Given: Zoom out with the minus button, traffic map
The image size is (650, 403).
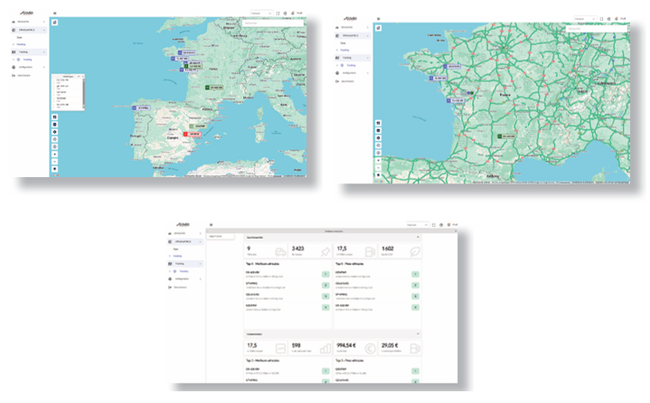Looking at the screenshot, I should click(x=378, y=168).
